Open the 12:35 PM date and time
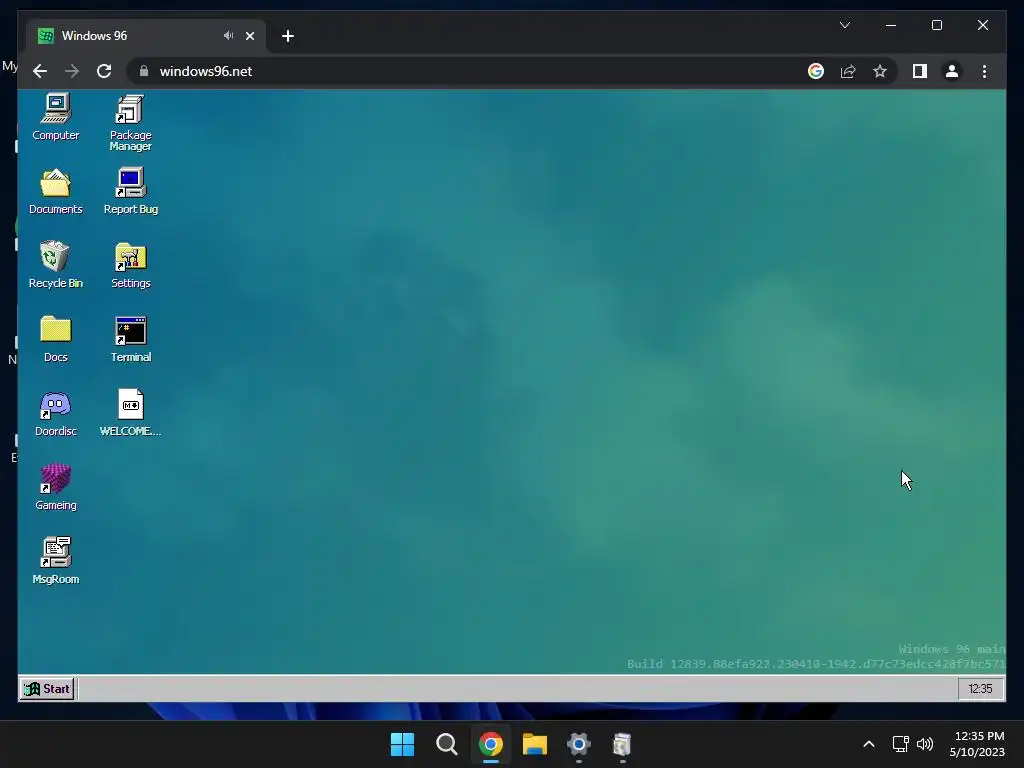This screenshot has width=1024, height=768. (977, 744)
